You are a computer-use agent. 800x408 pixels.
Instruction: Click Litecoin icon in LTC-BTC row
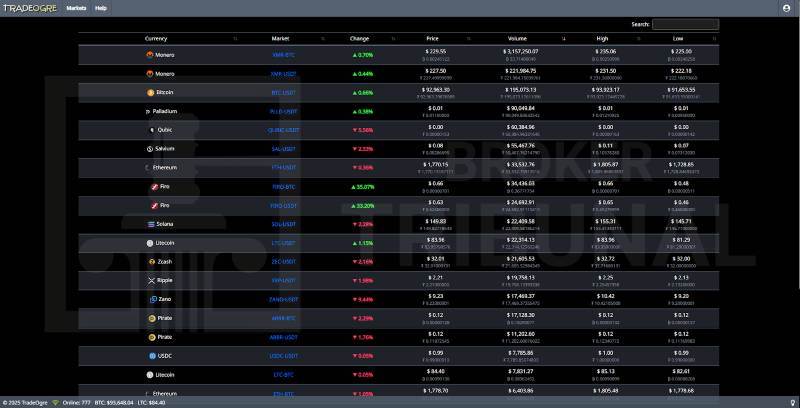(x=150, y=374)
